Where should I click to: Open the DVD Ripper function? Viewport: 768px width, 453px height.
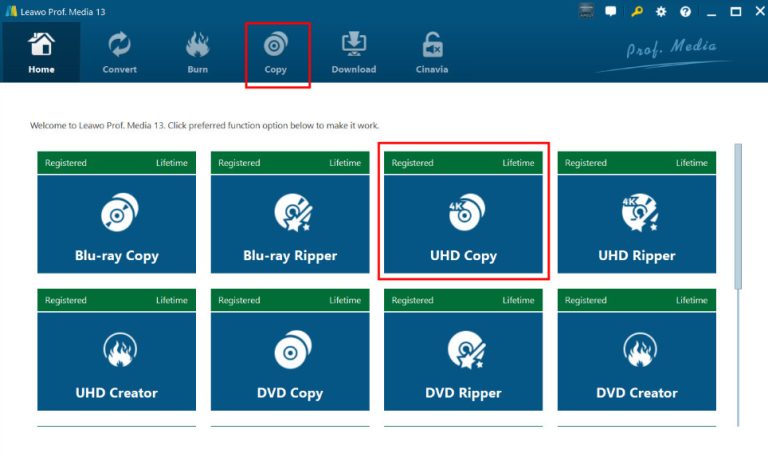click(463, 360)
